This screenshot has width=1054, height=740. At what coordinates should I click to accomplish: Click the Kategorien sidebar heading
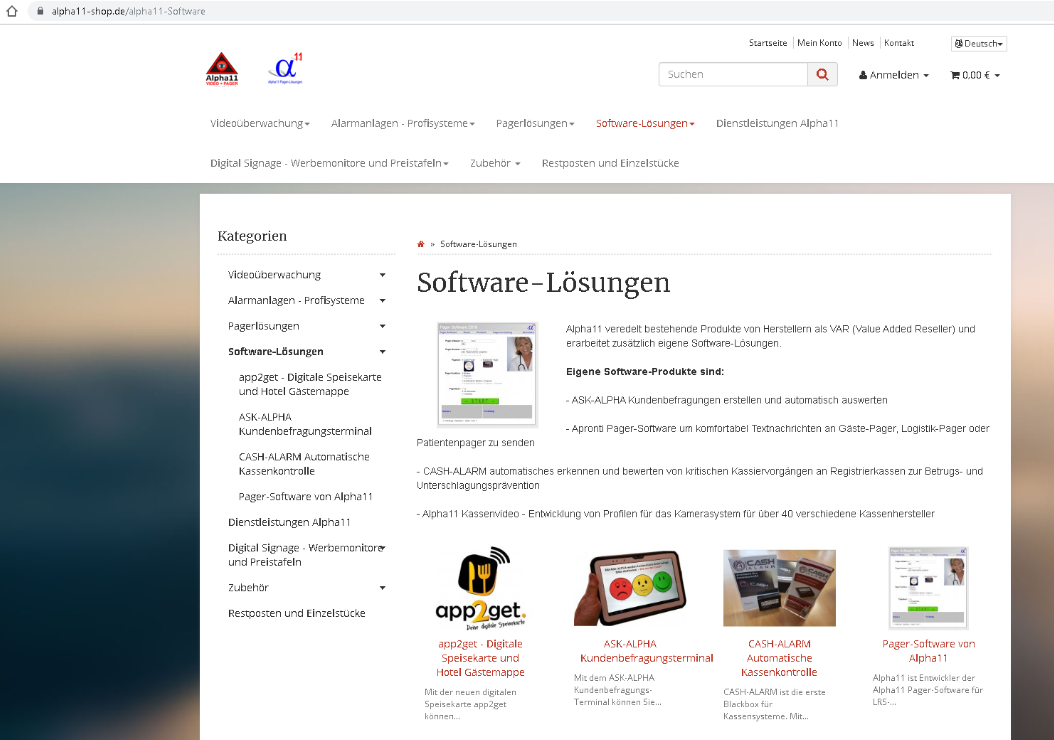point(252,236)
